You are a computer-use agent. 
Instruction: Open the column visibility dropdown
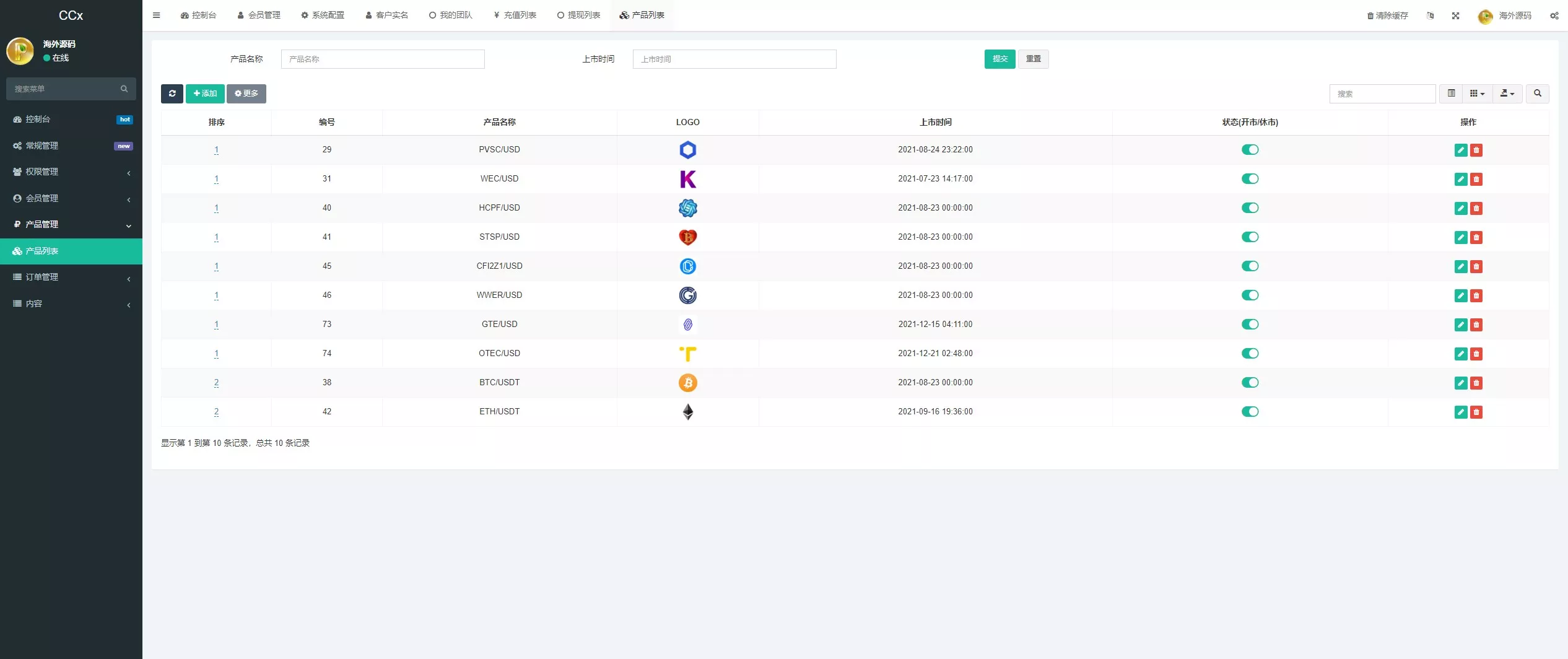click(x=1476, y=94)
